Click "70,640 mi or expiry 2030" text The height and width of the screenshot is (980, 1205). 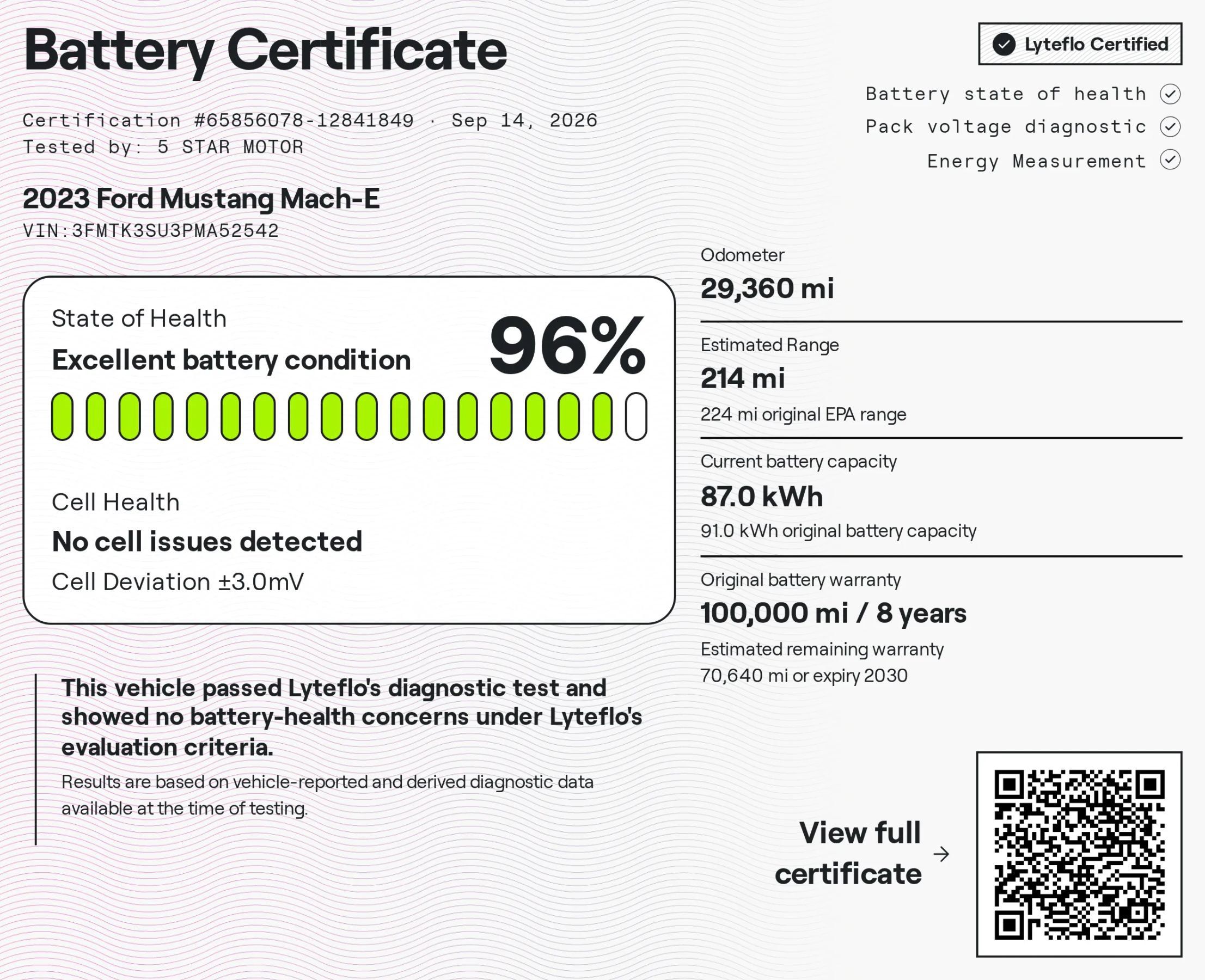click(804, 676)
